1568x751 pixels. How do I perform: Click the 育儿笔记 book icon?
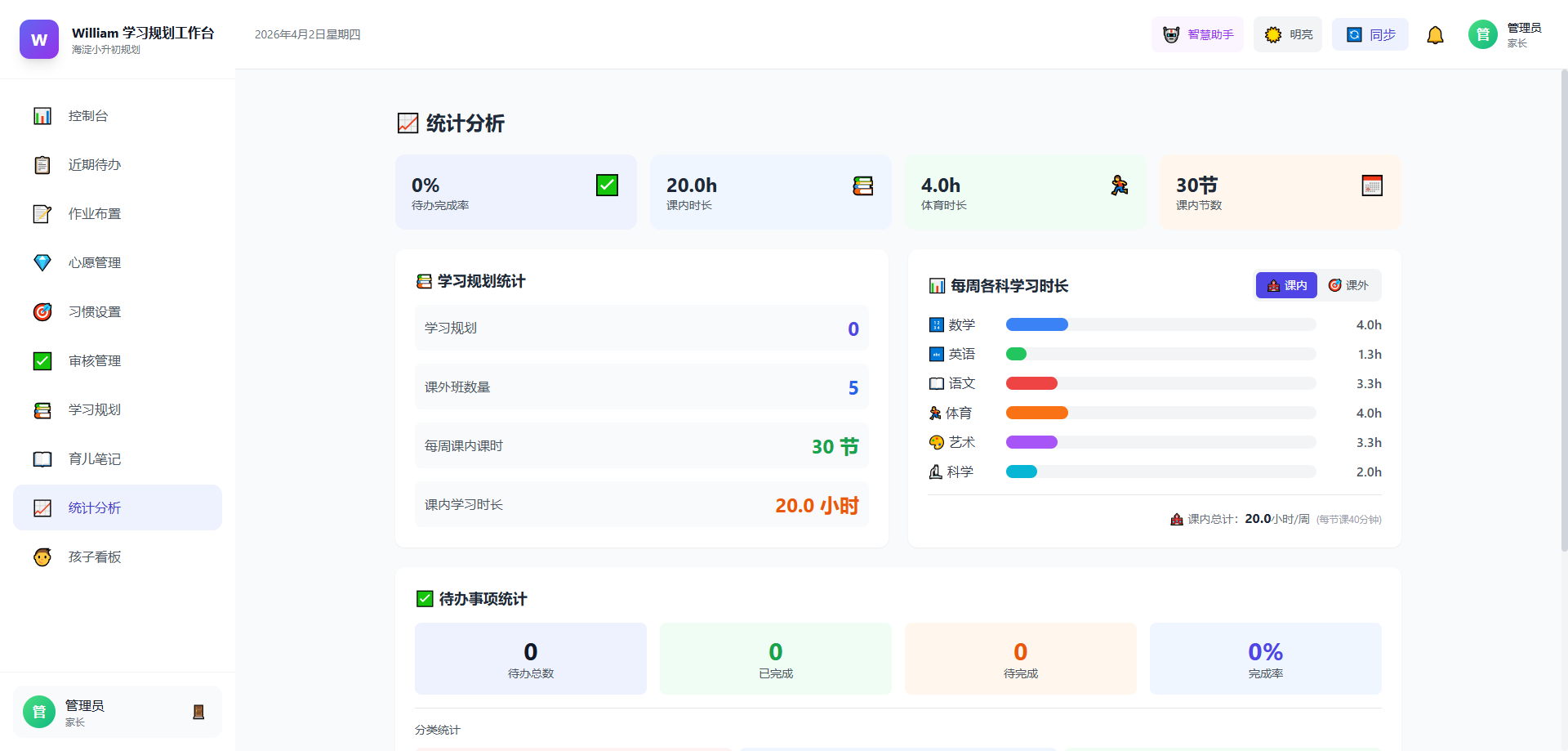42,459
